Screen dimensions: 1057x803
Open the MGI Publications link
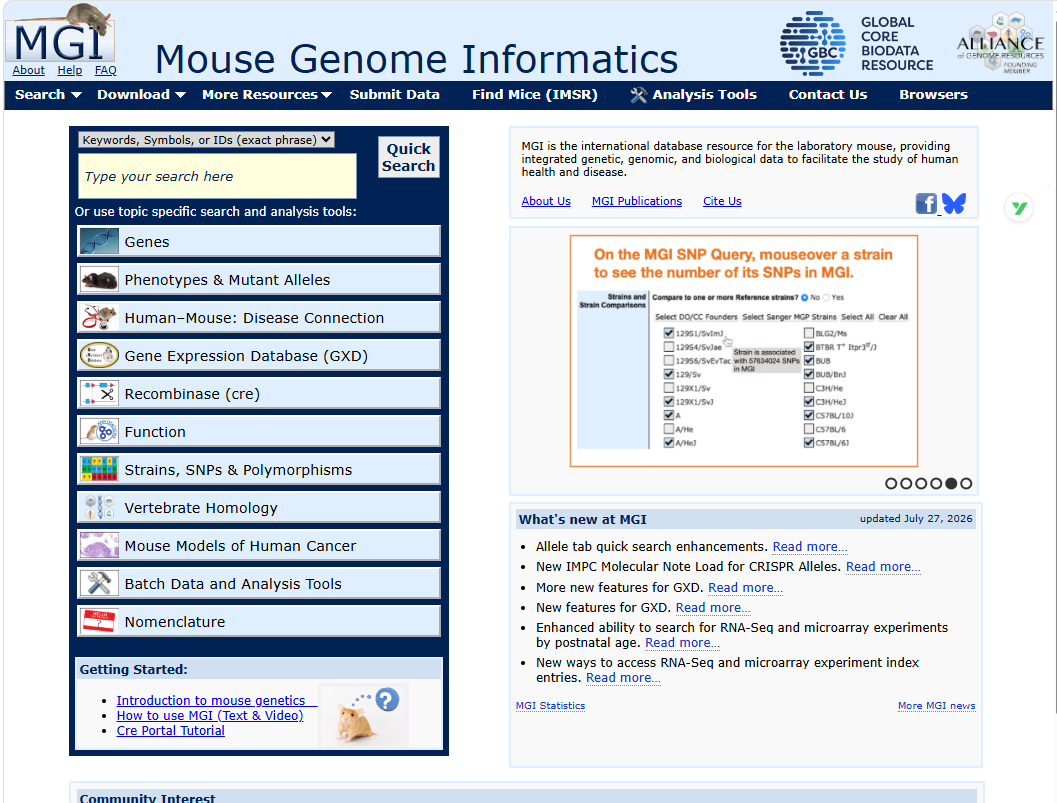636,201
